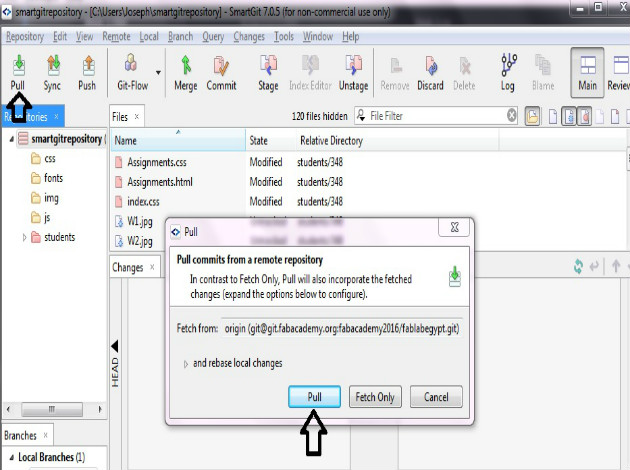Click the Remove toolbar icon

(x=395, y=72)
